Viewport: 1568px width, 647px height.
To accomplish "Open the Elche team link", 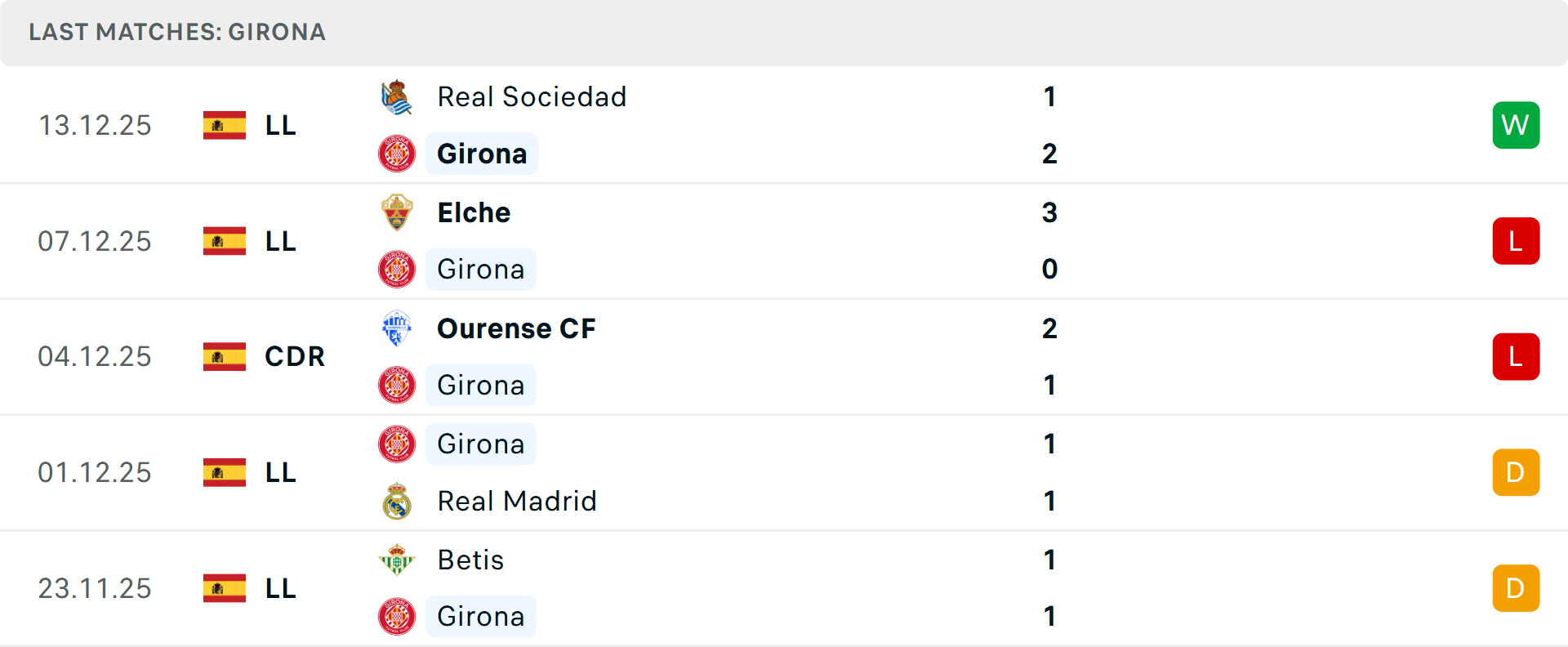I will (x=474, y=212).
